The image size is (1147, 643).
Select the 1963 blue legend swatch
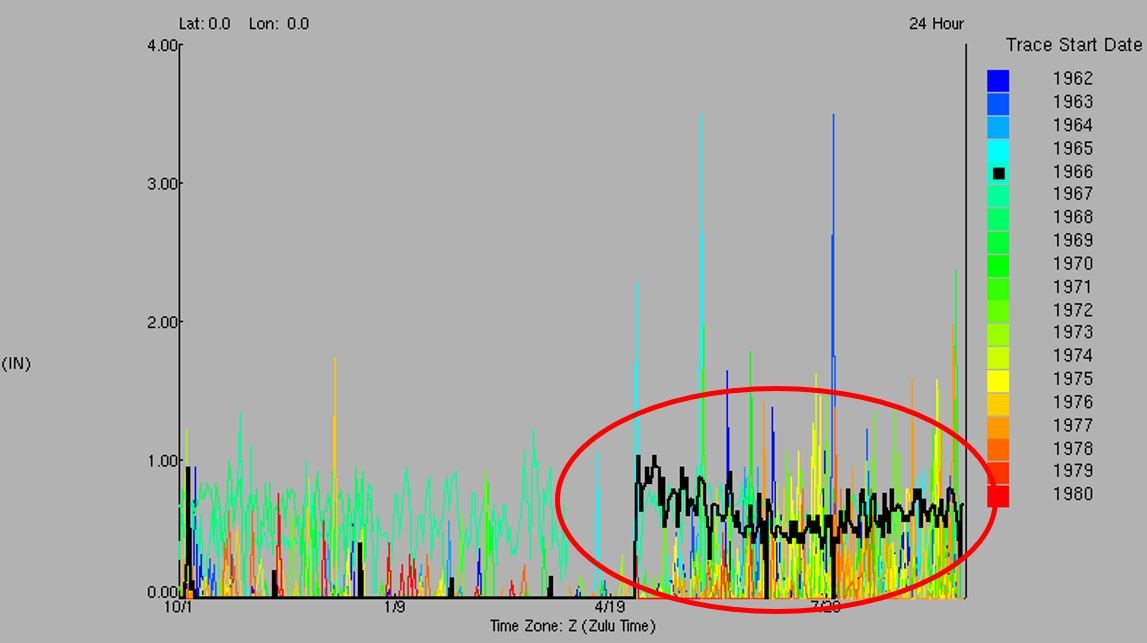pos(998,104)
